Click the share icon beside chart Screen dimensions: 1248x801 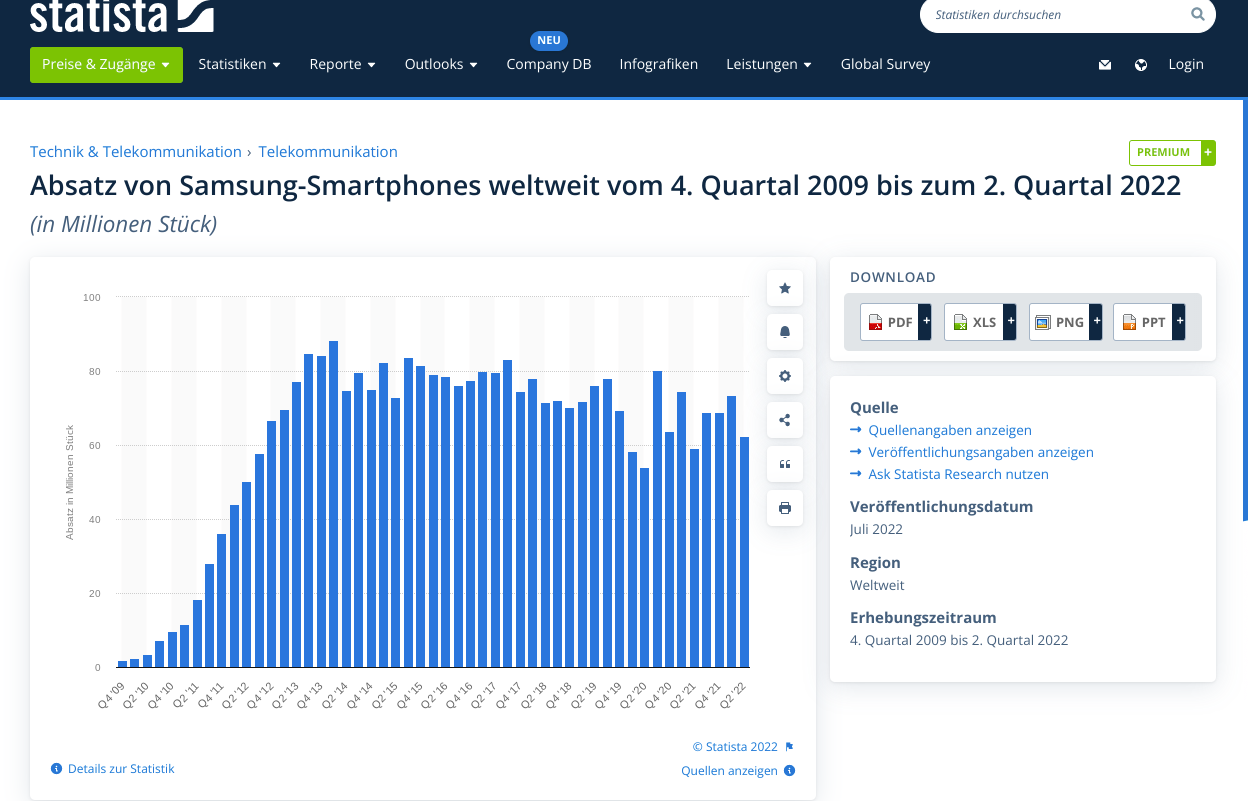785,420
